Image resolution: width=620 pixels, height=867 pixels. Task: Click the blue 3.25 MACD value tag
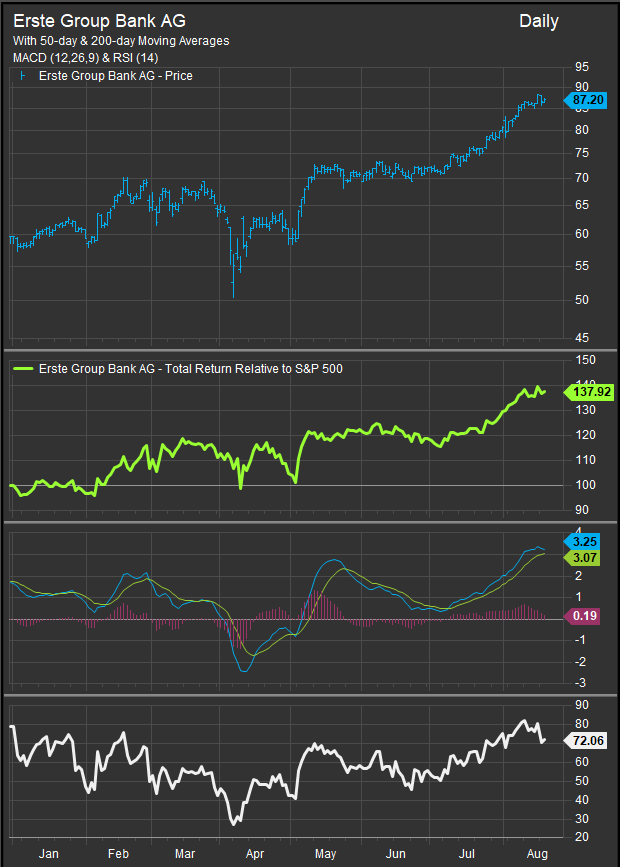(x=585, y=541)
